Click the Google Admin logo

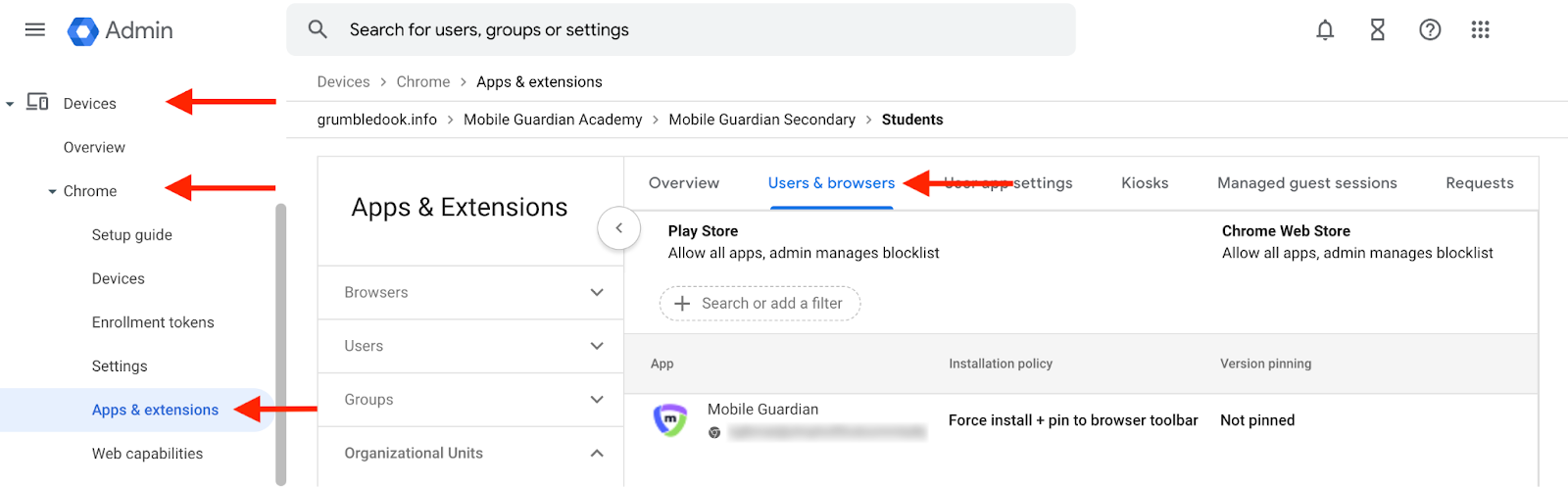point(83,31)
